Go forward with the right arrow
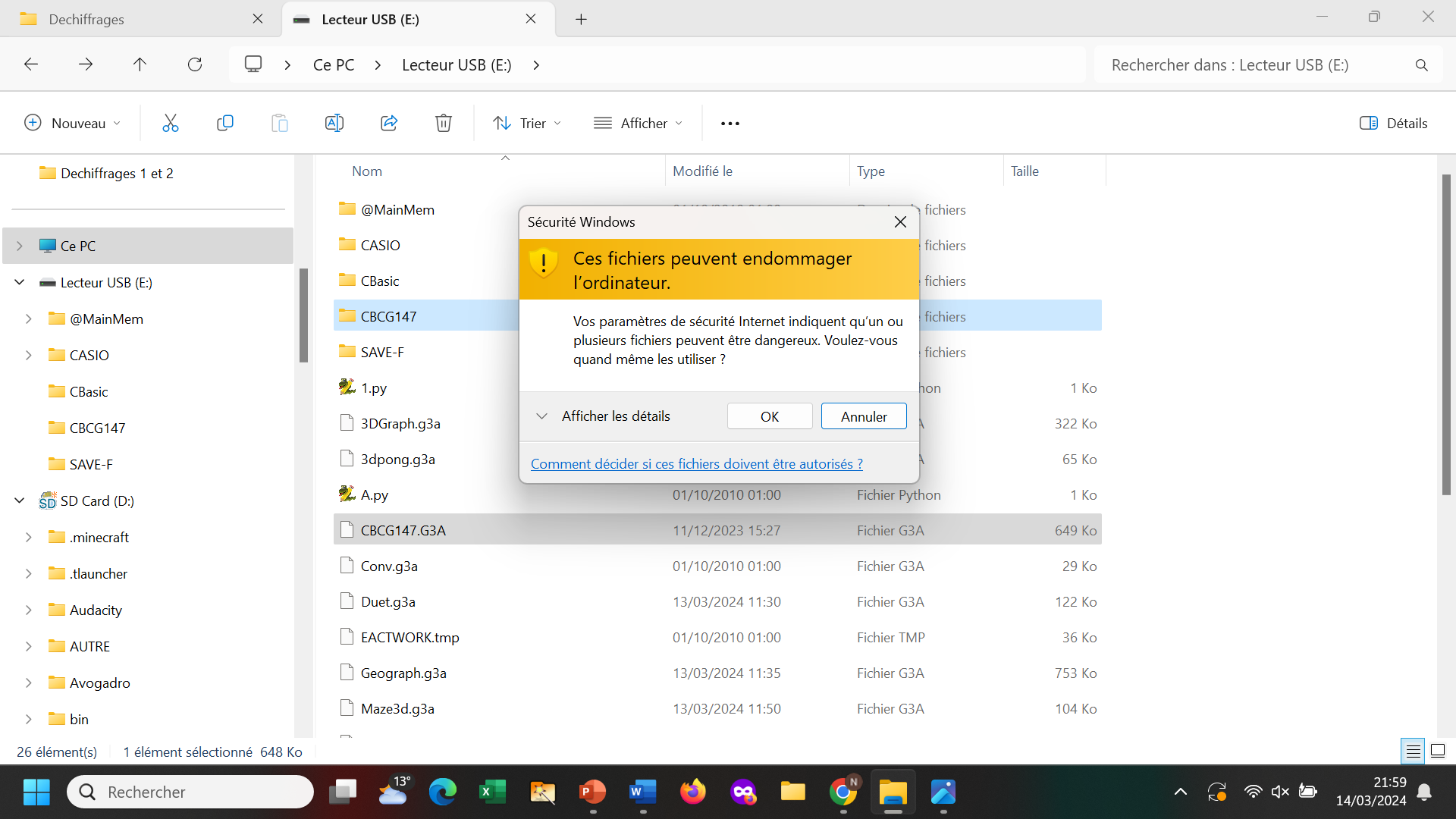 (x=86, y=64)
